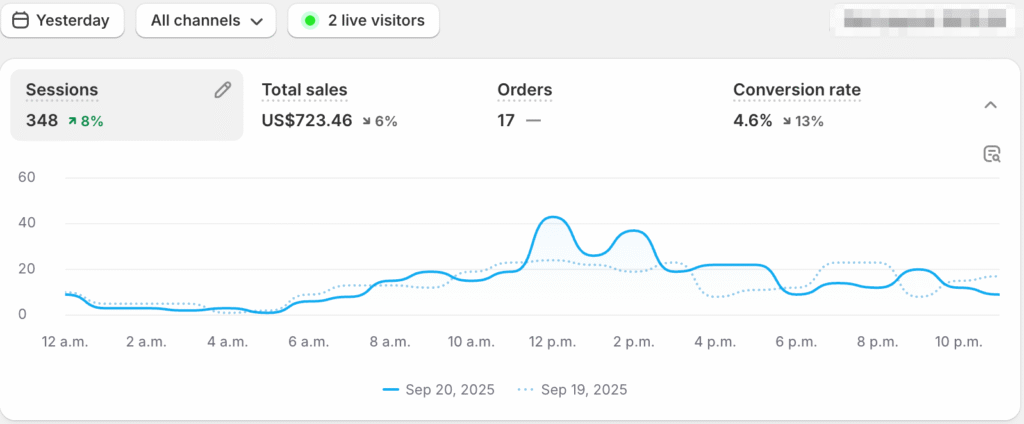Click the conversion rate decrease arrow icon
Screen dimensions: 1024x424
tap(787, 121)
